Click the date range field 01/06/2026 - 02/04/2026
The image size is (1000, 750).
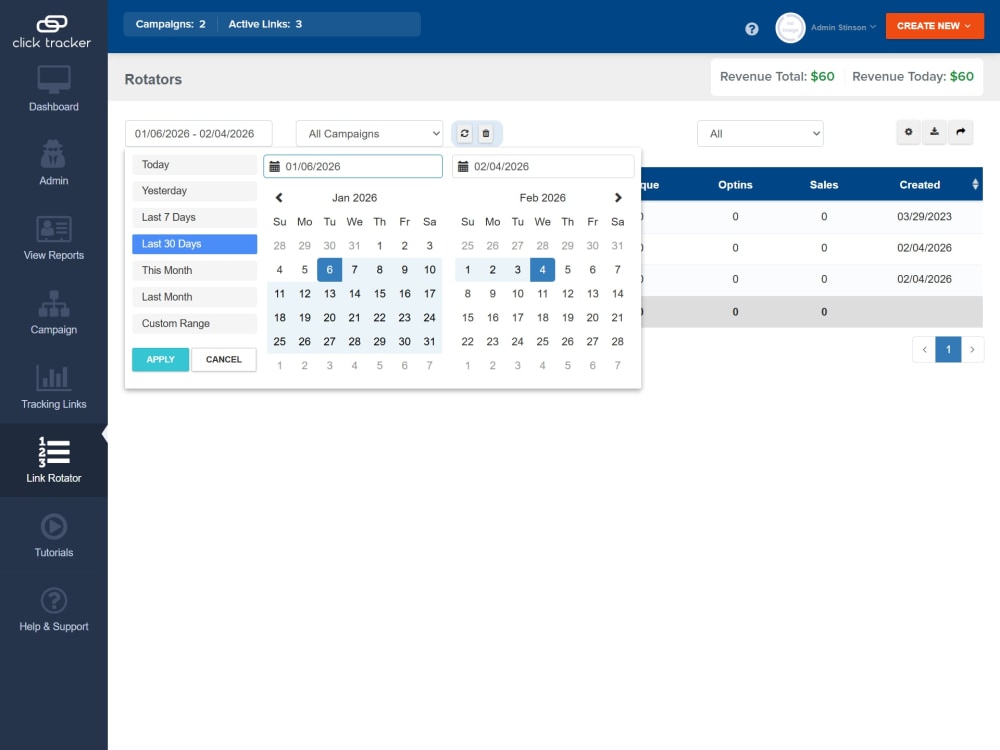[198, 133]
